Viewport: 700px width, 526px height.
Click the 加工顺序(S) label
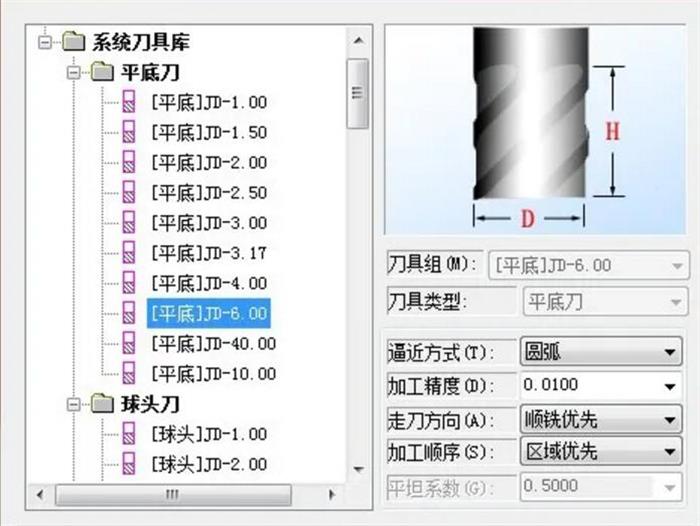(x=441, y=452)
